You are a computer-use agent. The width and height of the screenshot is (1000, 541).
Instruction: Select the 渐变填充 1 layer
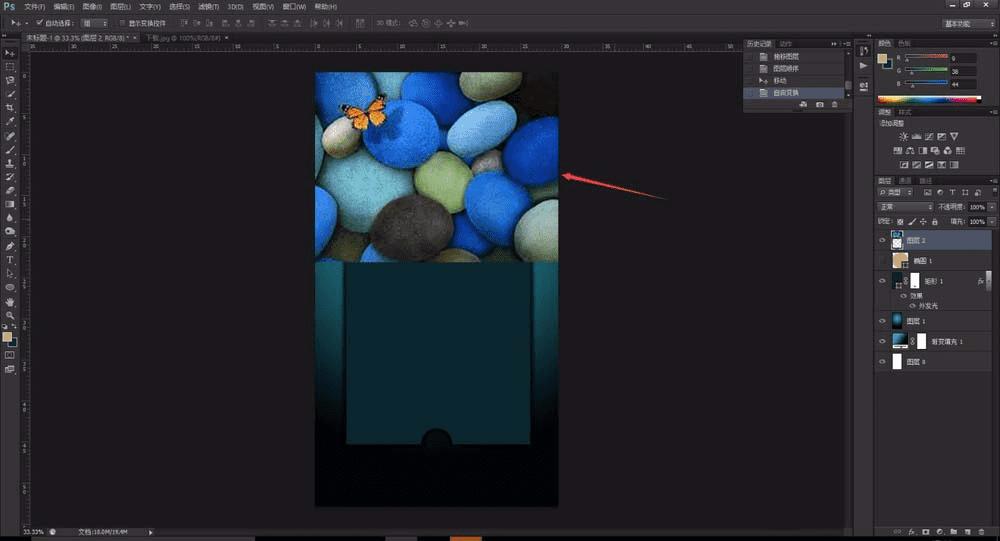pos(946,340)
